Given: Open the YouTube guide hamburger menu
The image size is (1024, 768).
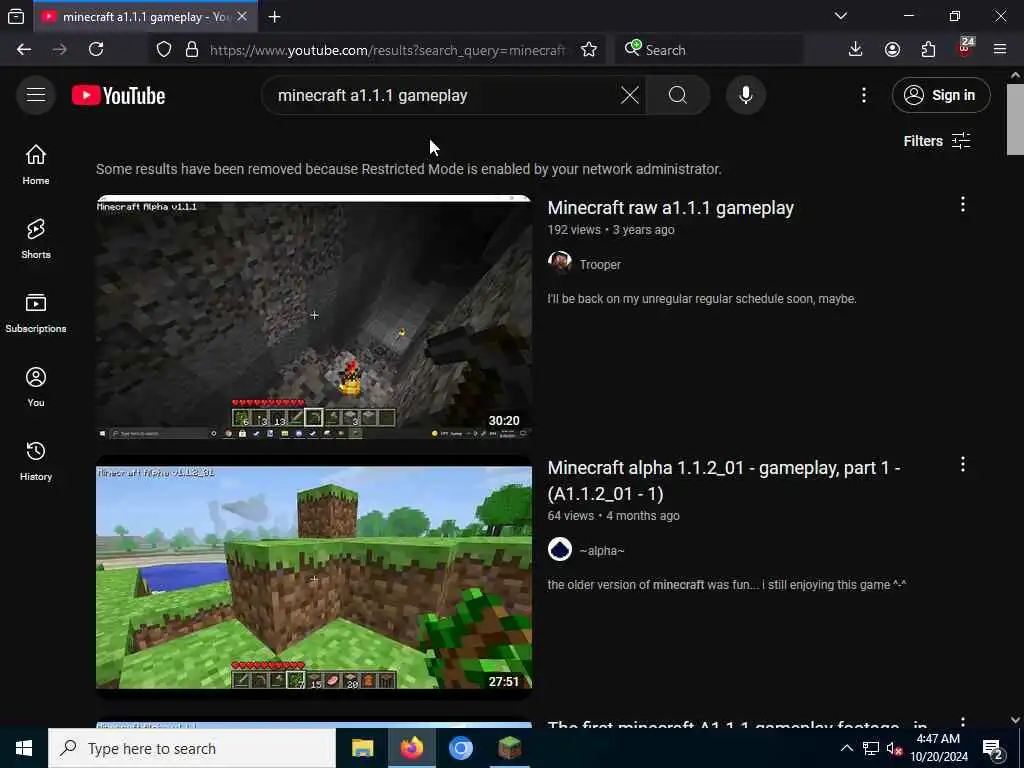Looking at the screenshot, I should point(36,95).
